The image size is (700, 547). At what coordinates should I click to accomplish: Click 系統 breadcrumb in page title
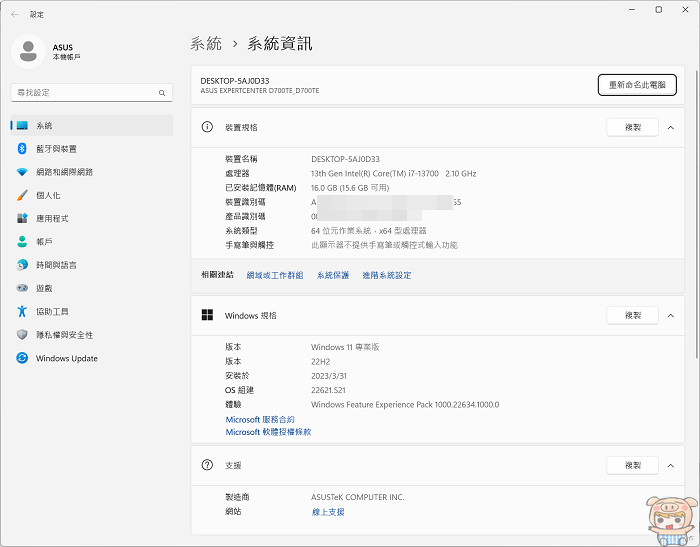pos(206,44)
